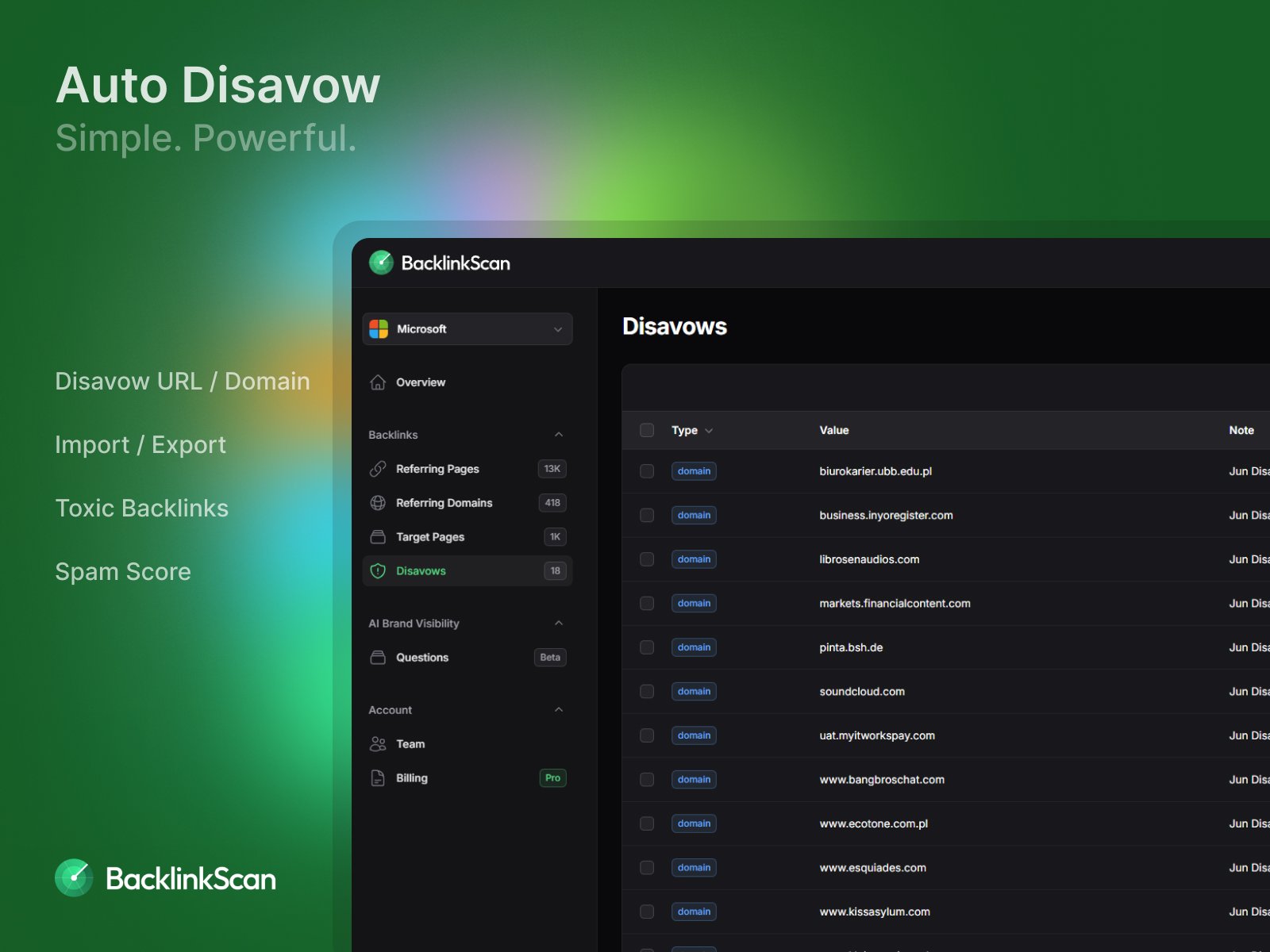Collapse the Backlinks section

(559, 435)
